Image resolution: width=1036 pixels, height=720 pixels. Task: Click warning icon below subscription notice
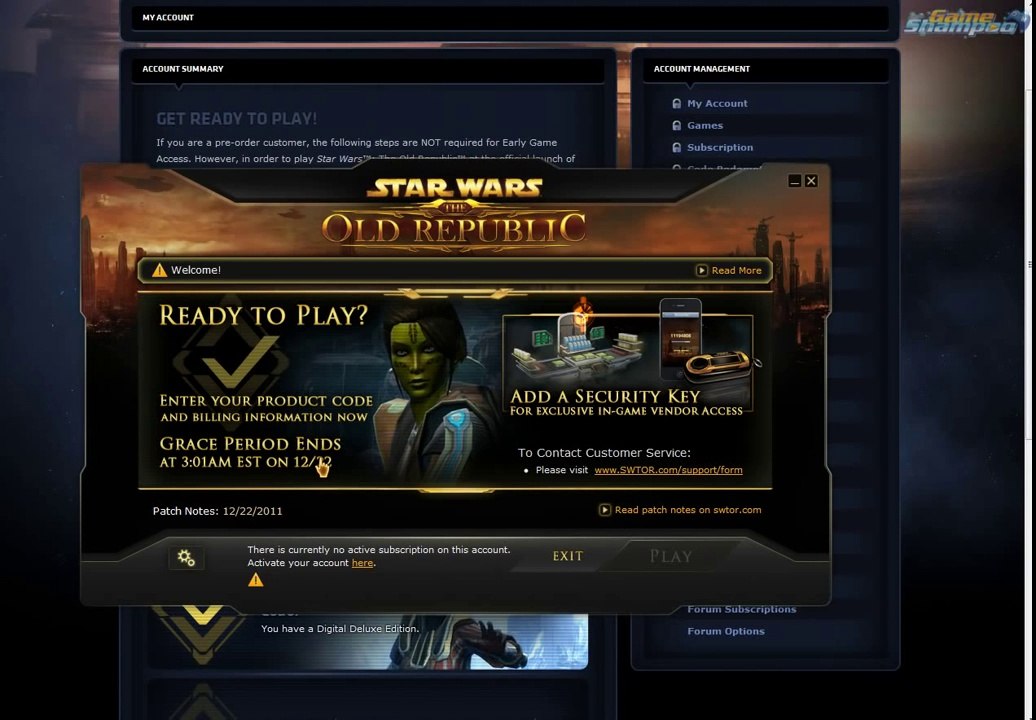(x=256, y=580)
